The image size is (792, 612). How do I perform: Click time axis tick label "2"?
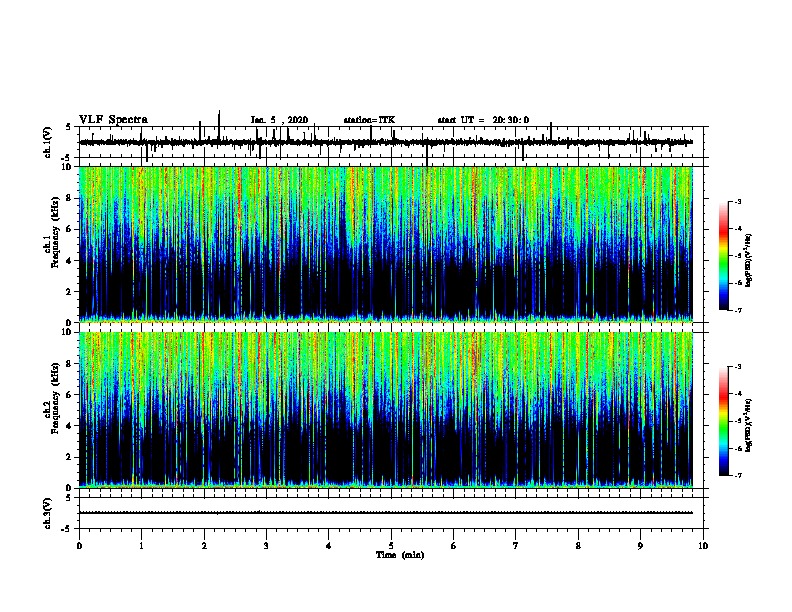(x=204, y=546)
